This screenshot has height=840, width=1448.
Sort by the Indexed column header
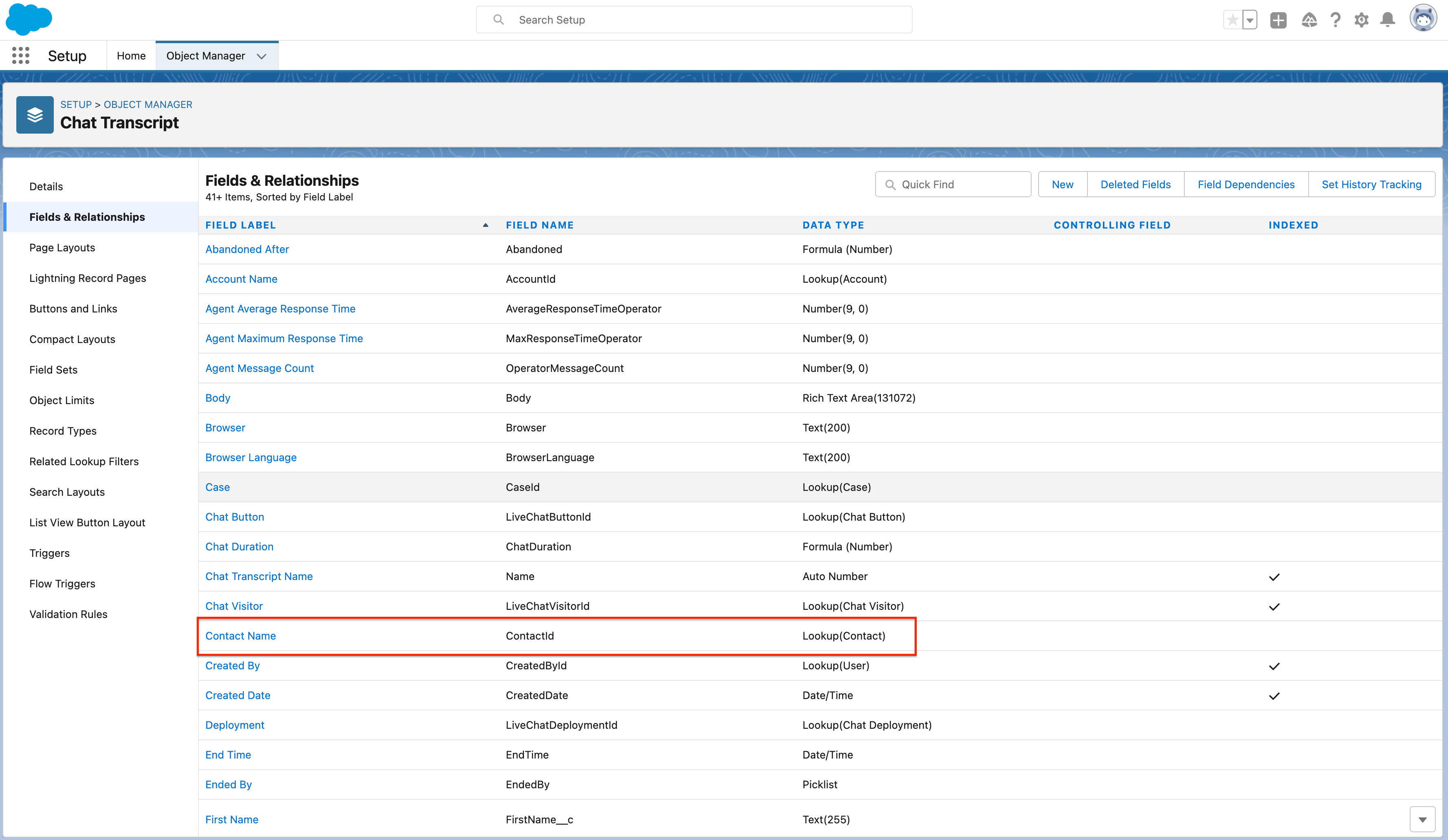click(1294, 225)
